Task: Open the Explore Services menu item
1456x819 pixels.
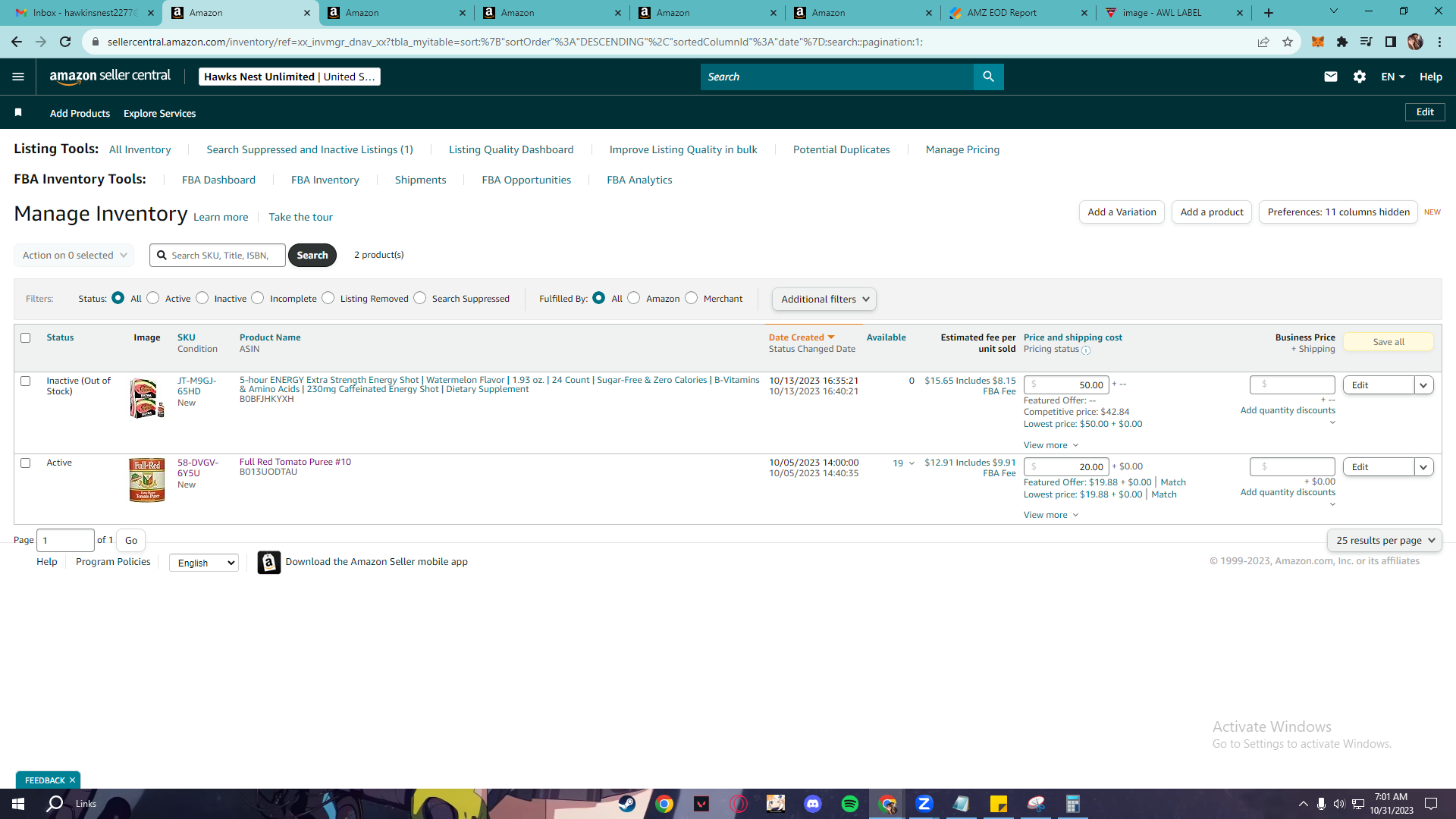Action: pyautogui.click(x=159, y=114)
